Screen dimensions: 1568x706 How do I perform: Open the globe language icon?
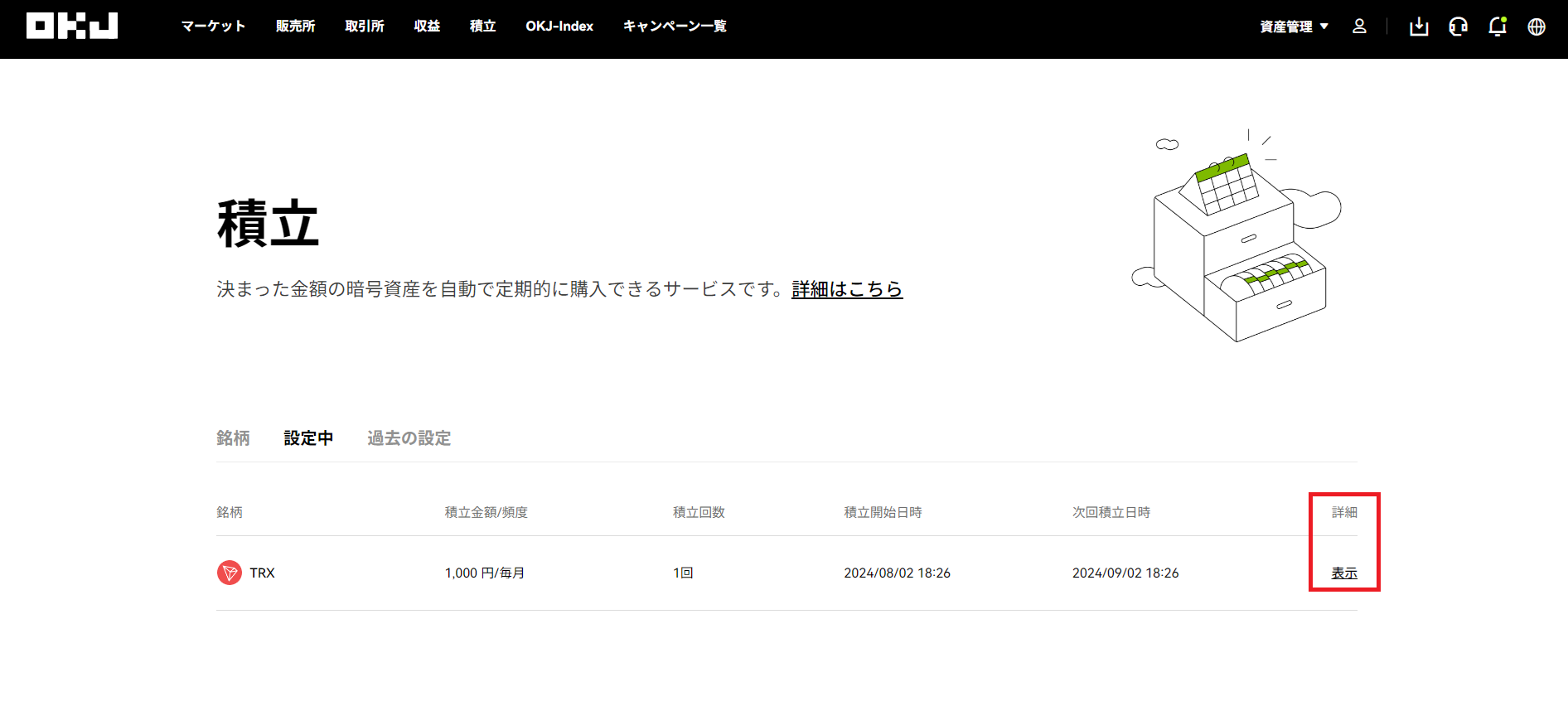pyautogui.click(x=1537, y=27)
